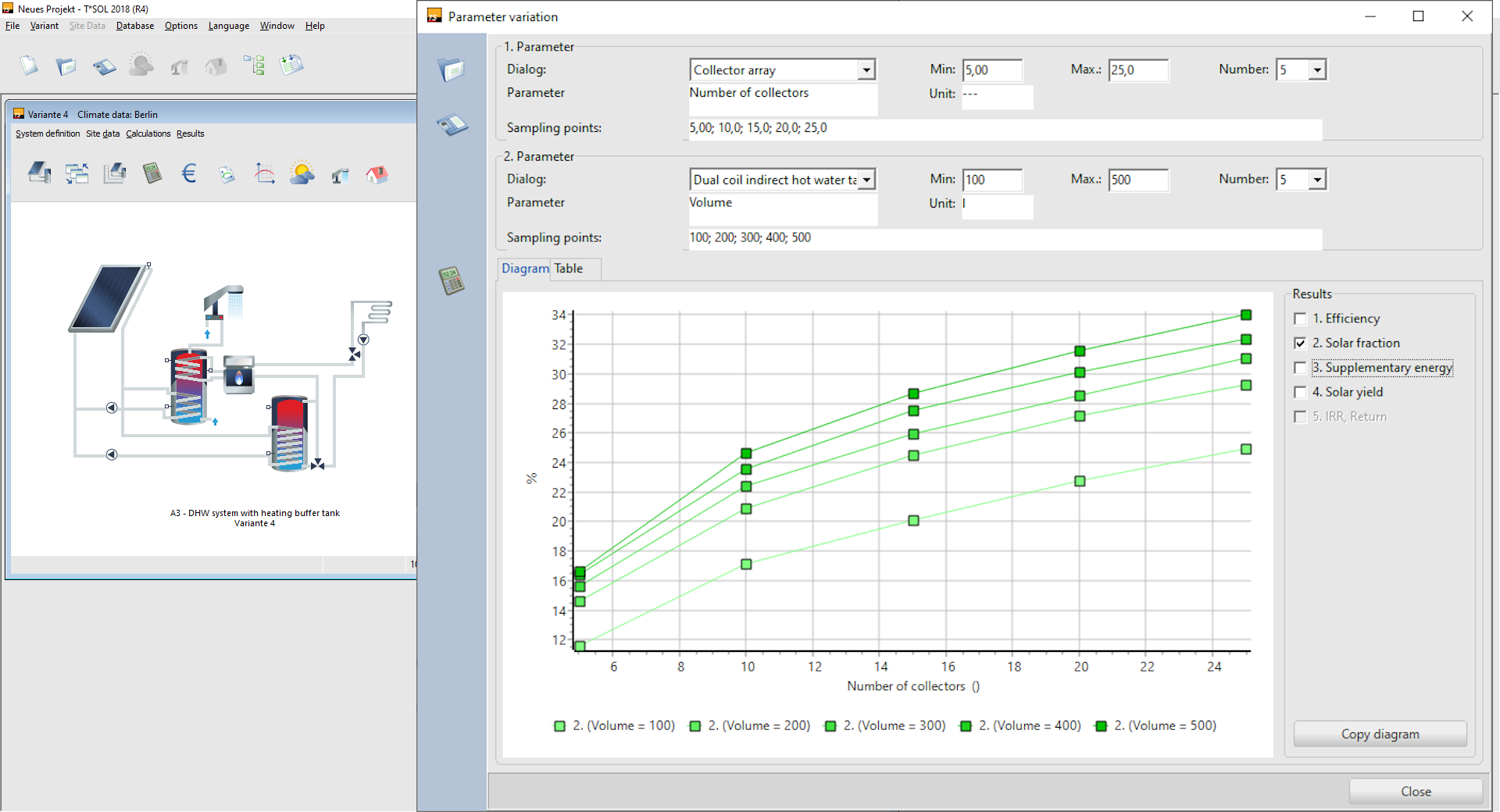Viewport: 1500px width, 812px height.
Task: Open the Dual coil indirect hot water tank dropdown
Action: tap(866, 180)
